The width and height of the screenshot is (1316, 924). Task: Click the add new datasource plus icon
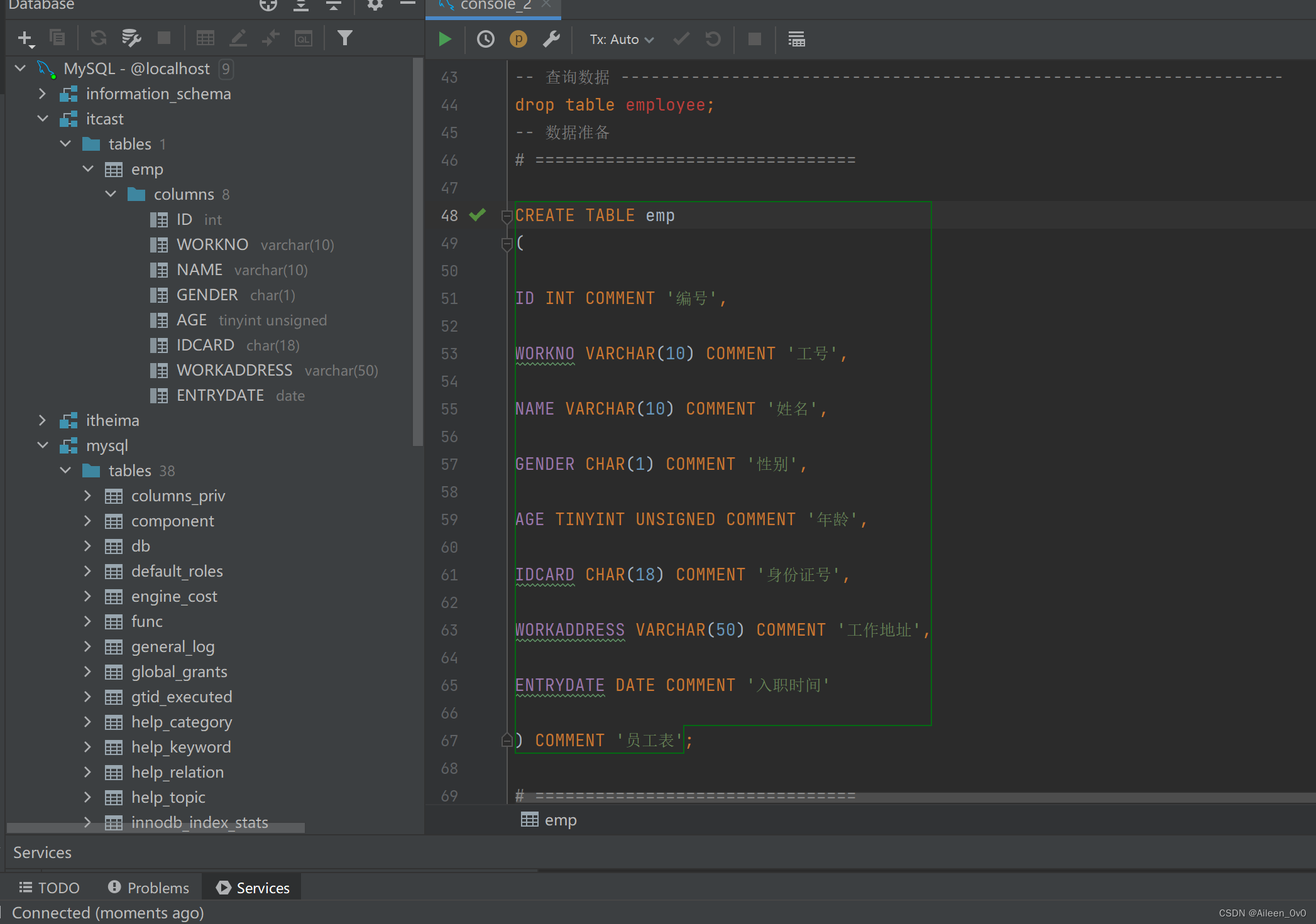coord(25,39)
